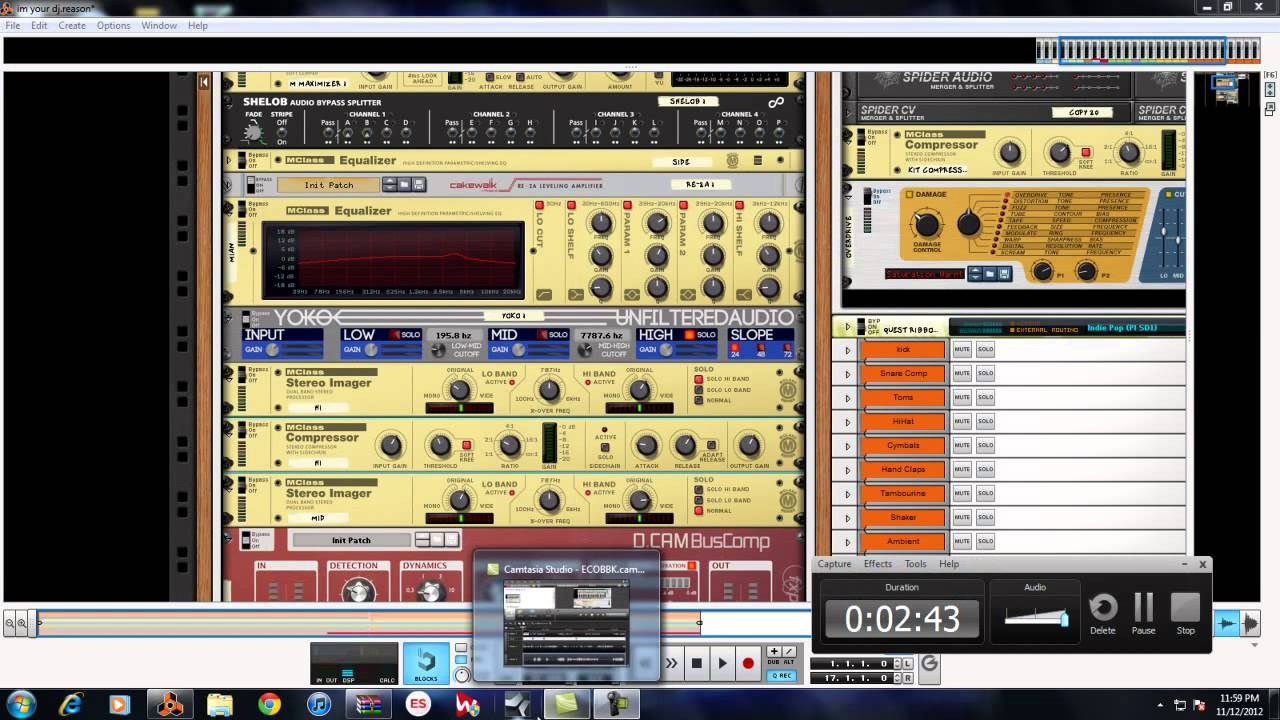Solo the Snare Comp channel
This screenshot has width=1280, height=720.
click(985, 373)
